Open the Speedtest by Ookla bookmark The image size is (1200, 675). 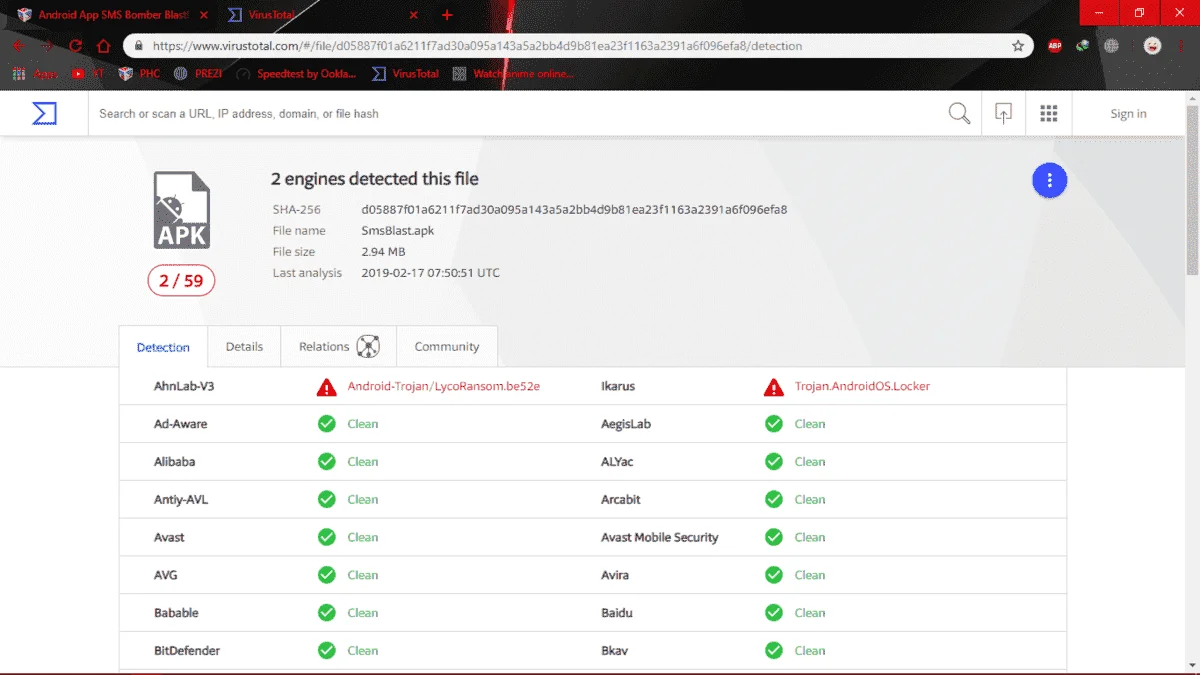(x=296, y=74)
